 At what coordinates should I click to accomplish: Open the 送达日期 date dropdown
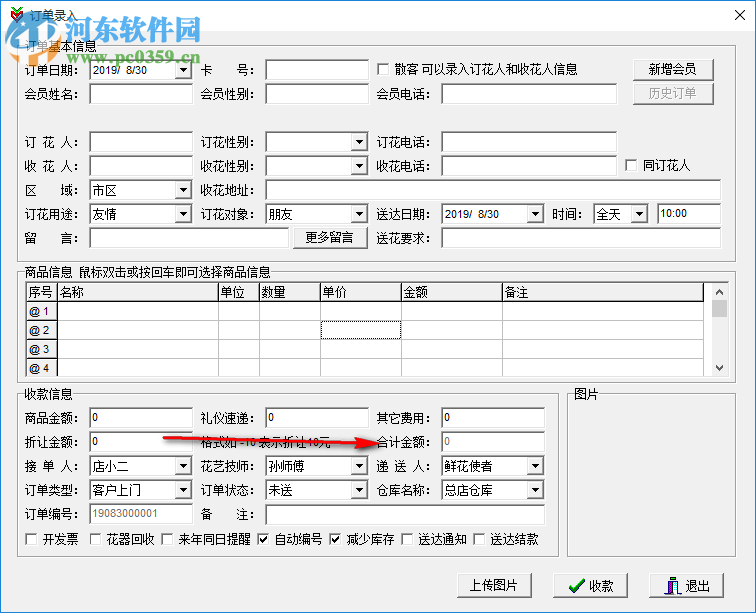click(535, 214)
